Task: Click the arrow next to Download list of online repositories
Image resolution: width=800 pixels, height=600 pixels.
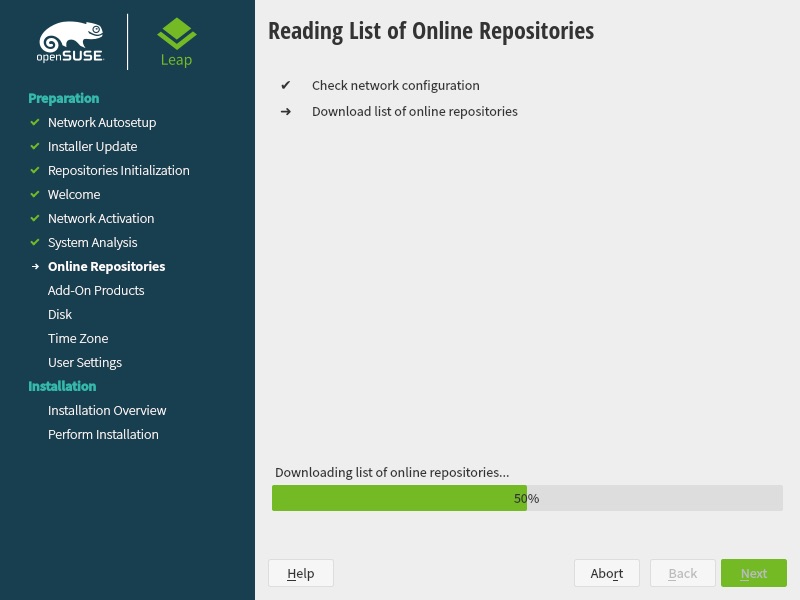Action: point(286,111)
